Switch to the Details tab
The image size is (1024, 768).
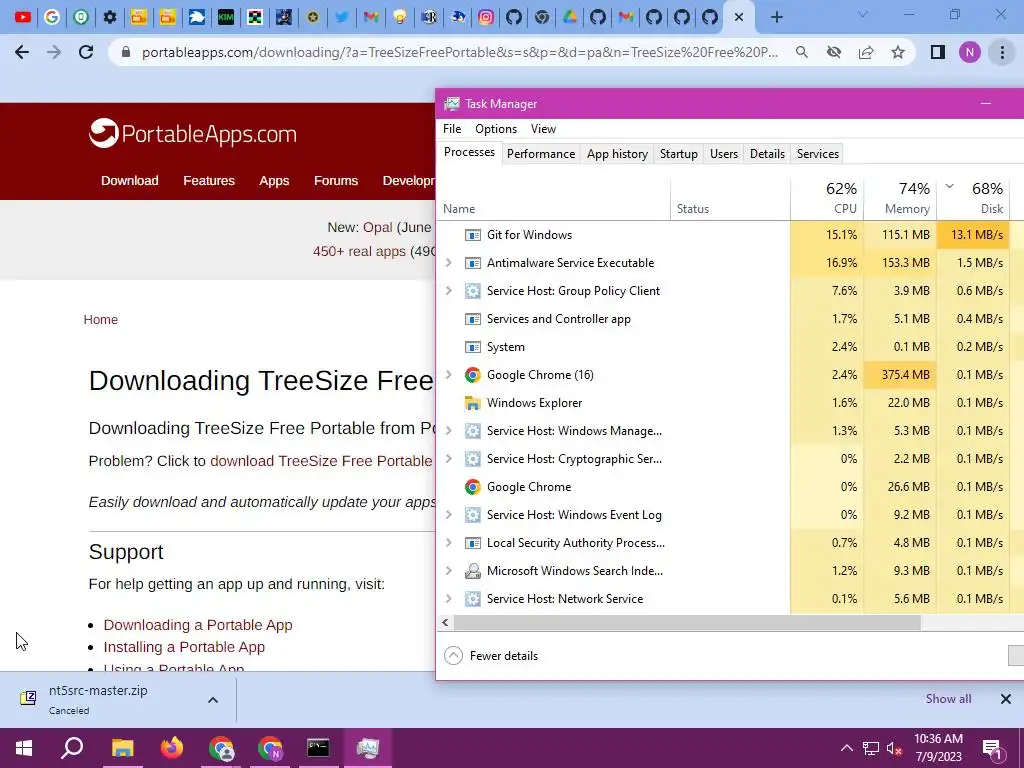coord(767,154)
